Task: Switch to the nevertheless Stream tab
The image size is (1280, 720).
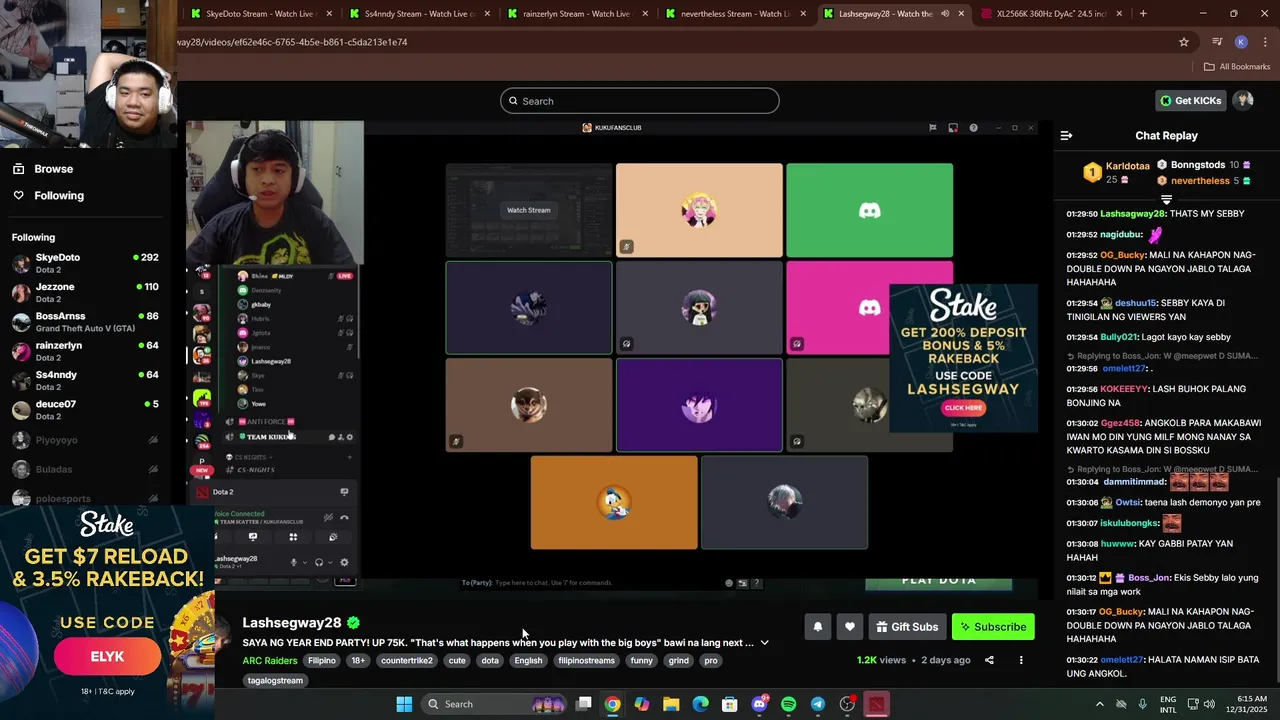Action: pyautogui.click(x=733, y=14)
